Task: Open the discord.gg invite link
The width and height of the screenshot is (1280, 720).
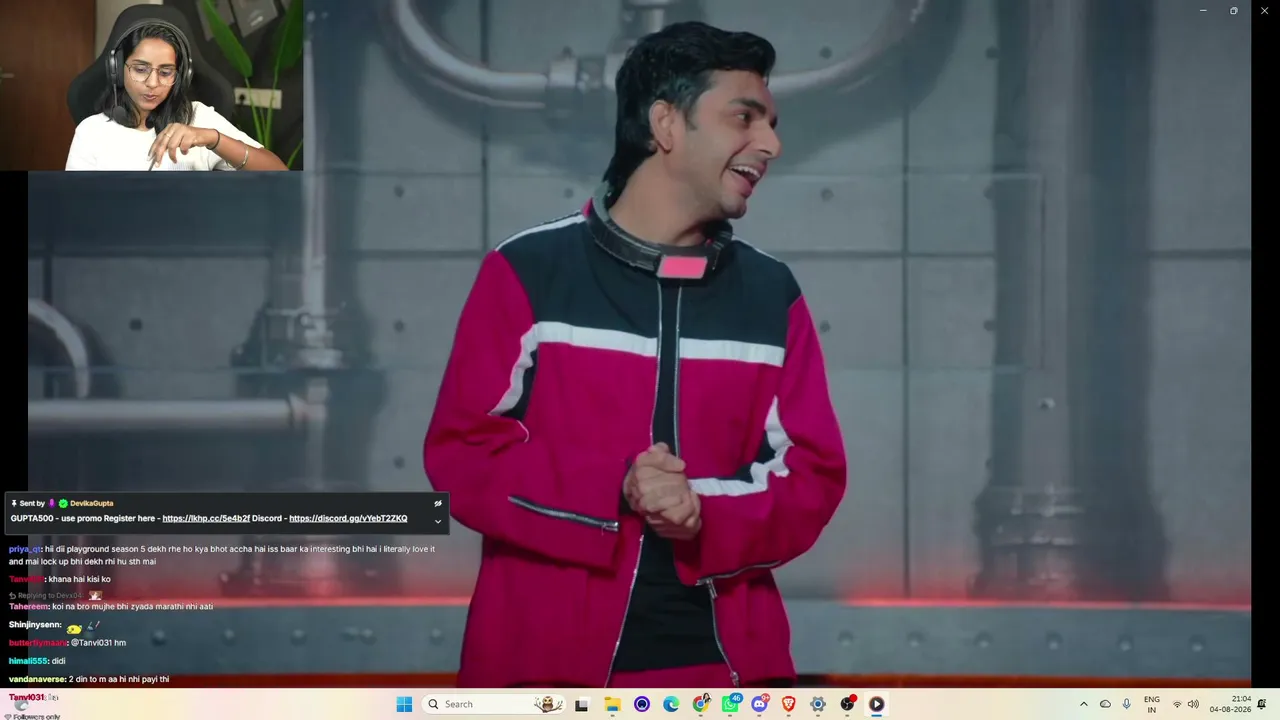Action: (348, 518)
